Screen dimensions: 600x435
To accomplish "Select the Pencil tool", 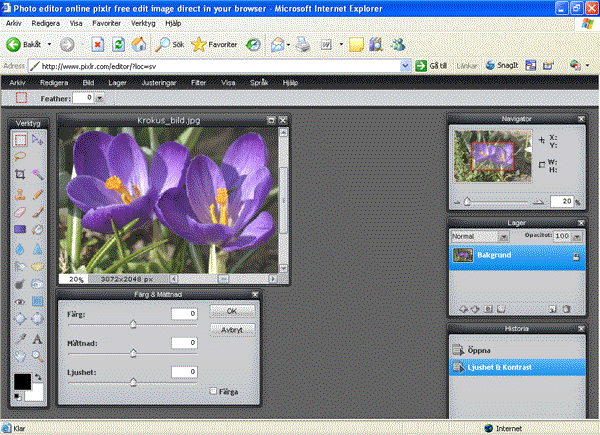I will pyautogui.click(x=38, y=193).
